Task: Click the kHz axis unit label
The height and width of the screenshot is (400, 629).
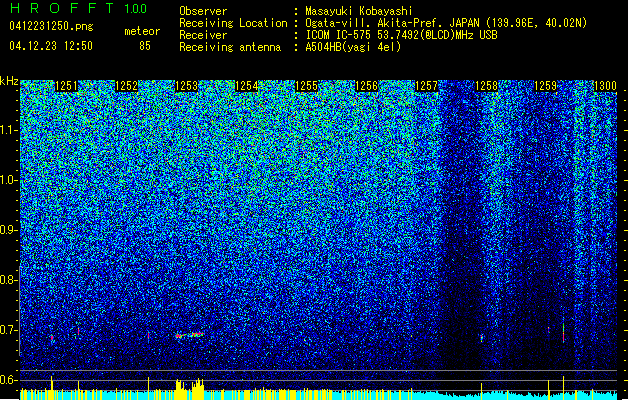Action: pyautogui.click(x=9, y=81)
